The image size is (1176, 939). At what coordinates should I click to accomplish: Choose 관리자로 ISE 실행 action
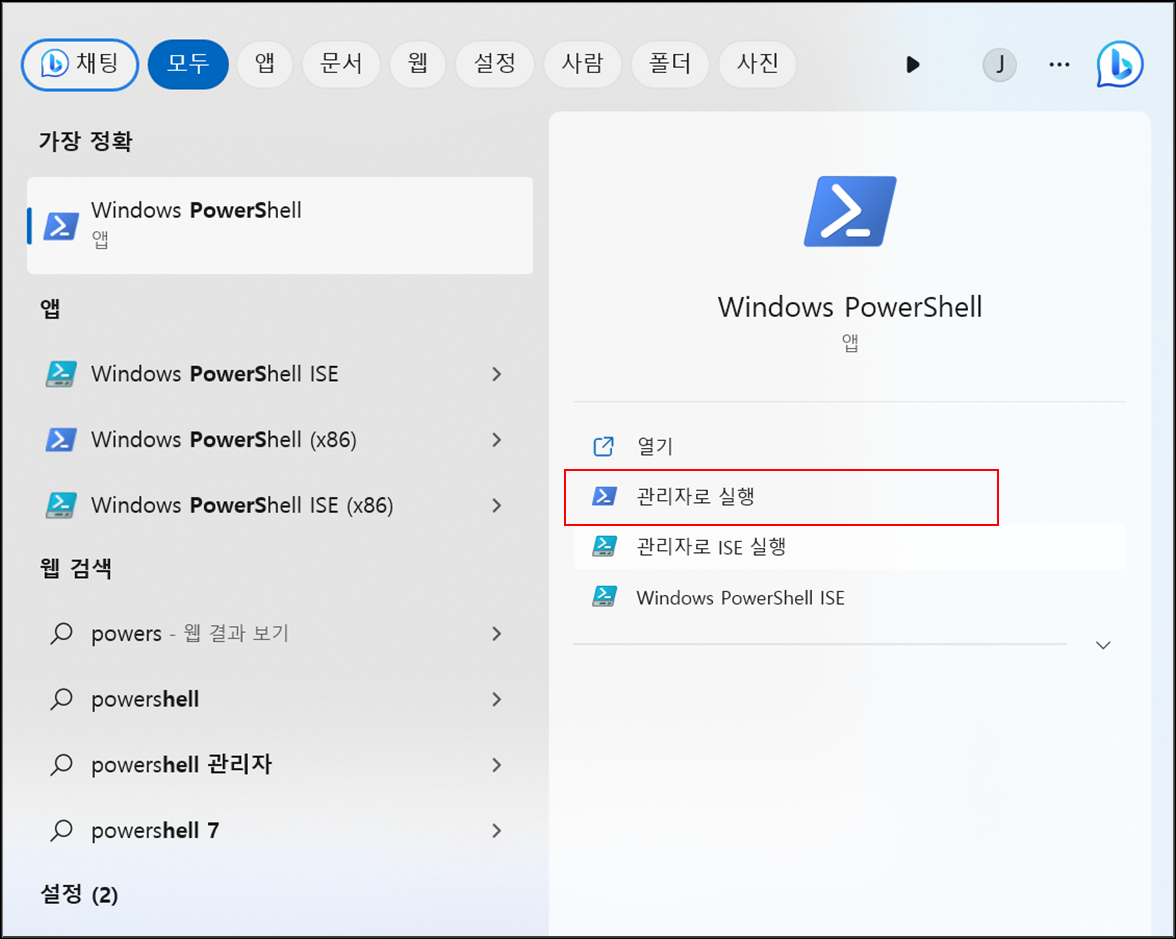pos(849,547)
